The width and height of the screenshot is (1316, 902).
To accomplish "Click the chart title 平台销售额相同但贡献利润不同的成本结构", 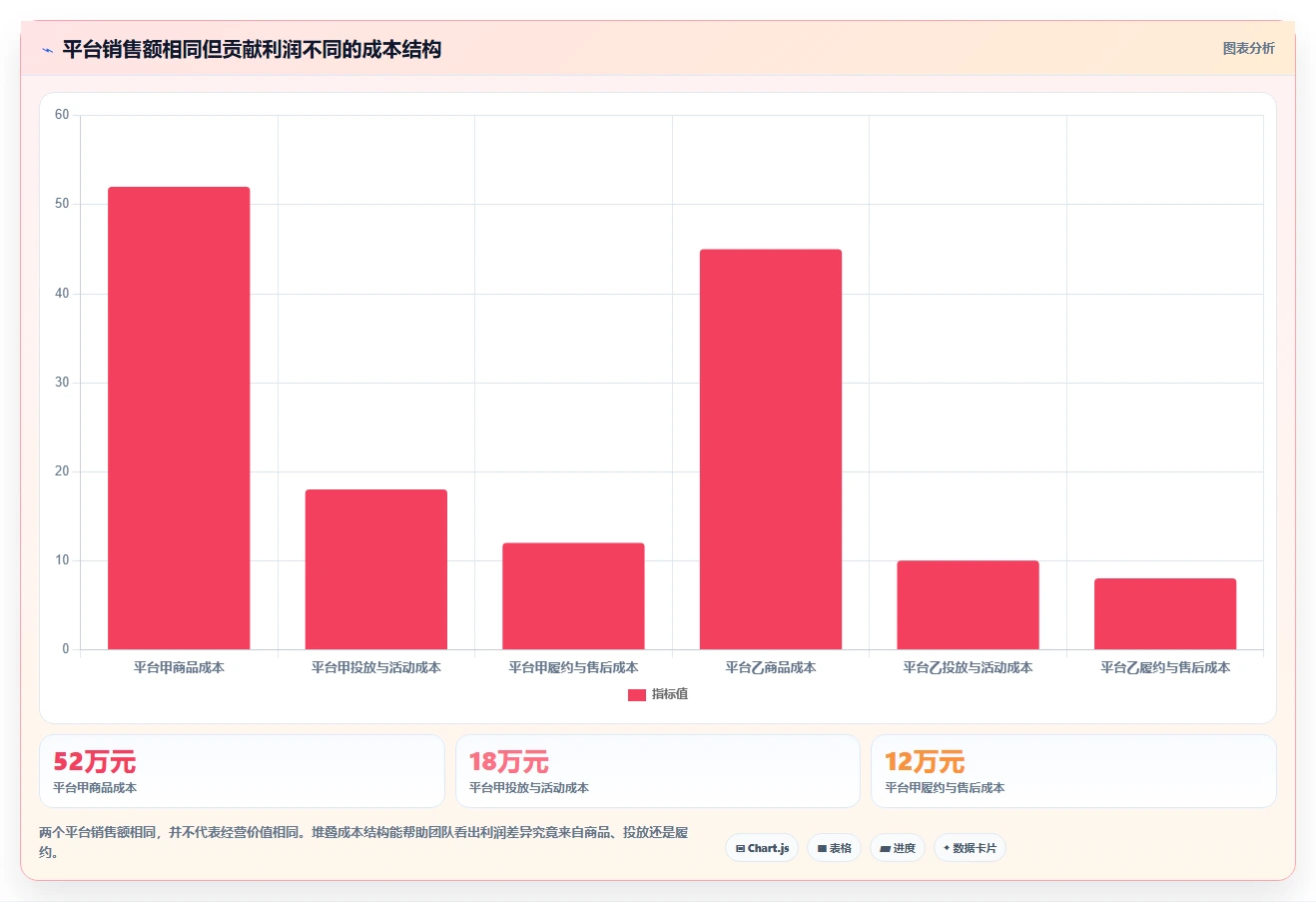I will pos(252,49).
